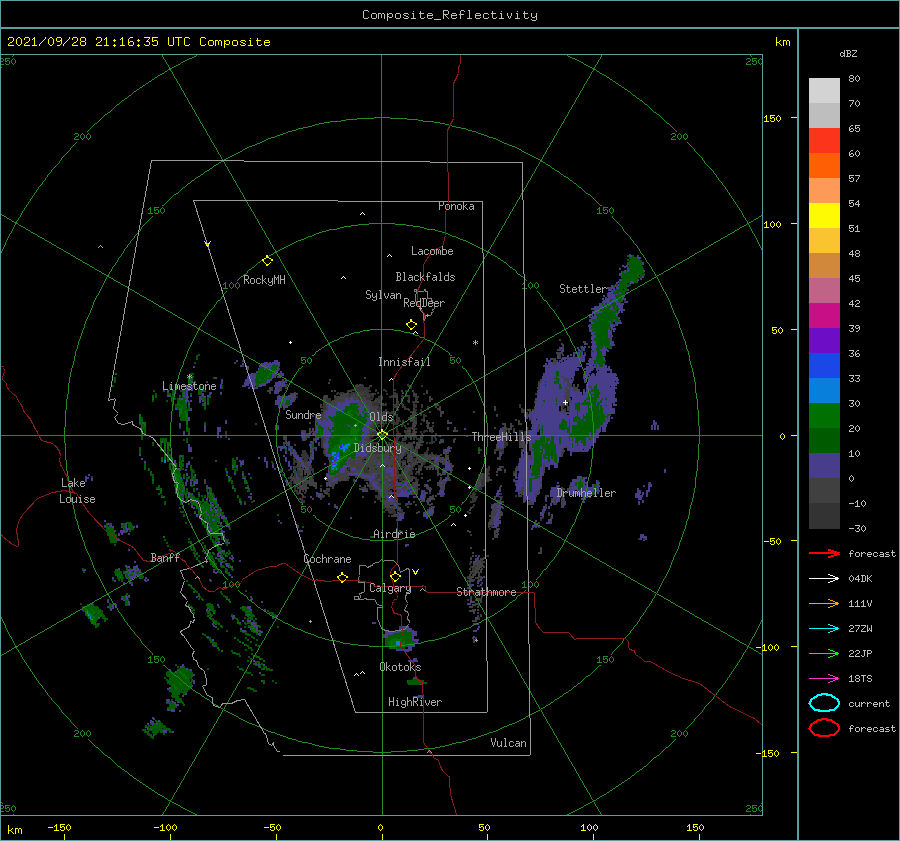Click the Limestone label

click(189, 386)
